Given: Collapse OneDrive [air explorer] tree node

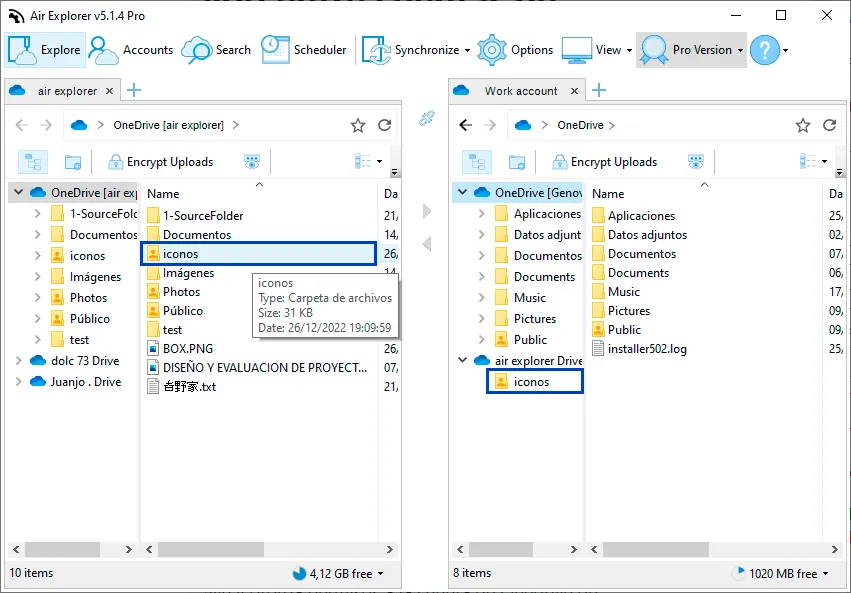Looking at the screenshot, I should pyautogui.click(x=18, y=192).
